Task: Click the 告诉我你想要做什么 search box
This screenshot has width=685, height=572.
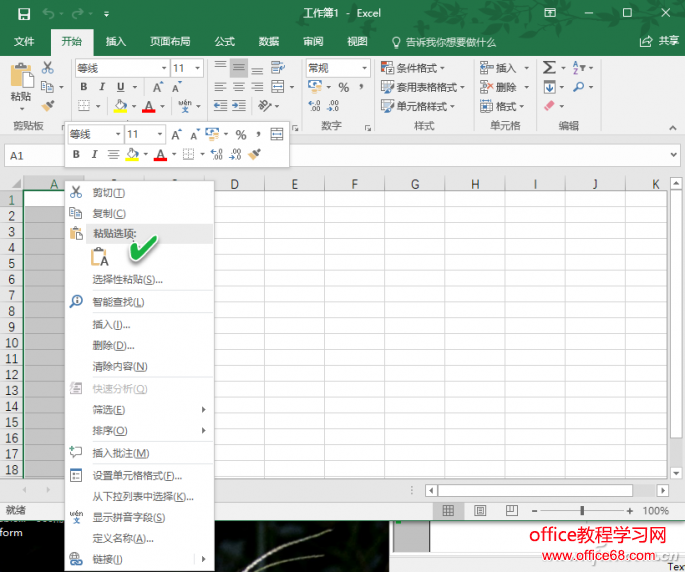Action: 444,42
